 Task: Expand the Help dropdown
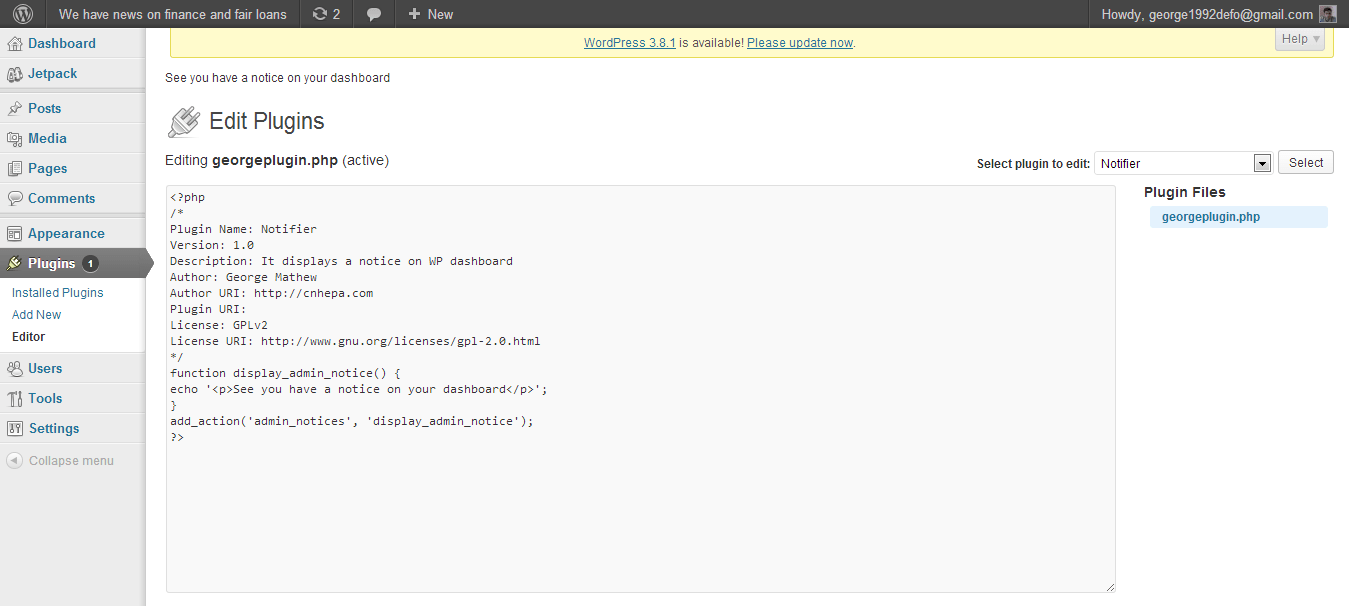(1297, 38)
